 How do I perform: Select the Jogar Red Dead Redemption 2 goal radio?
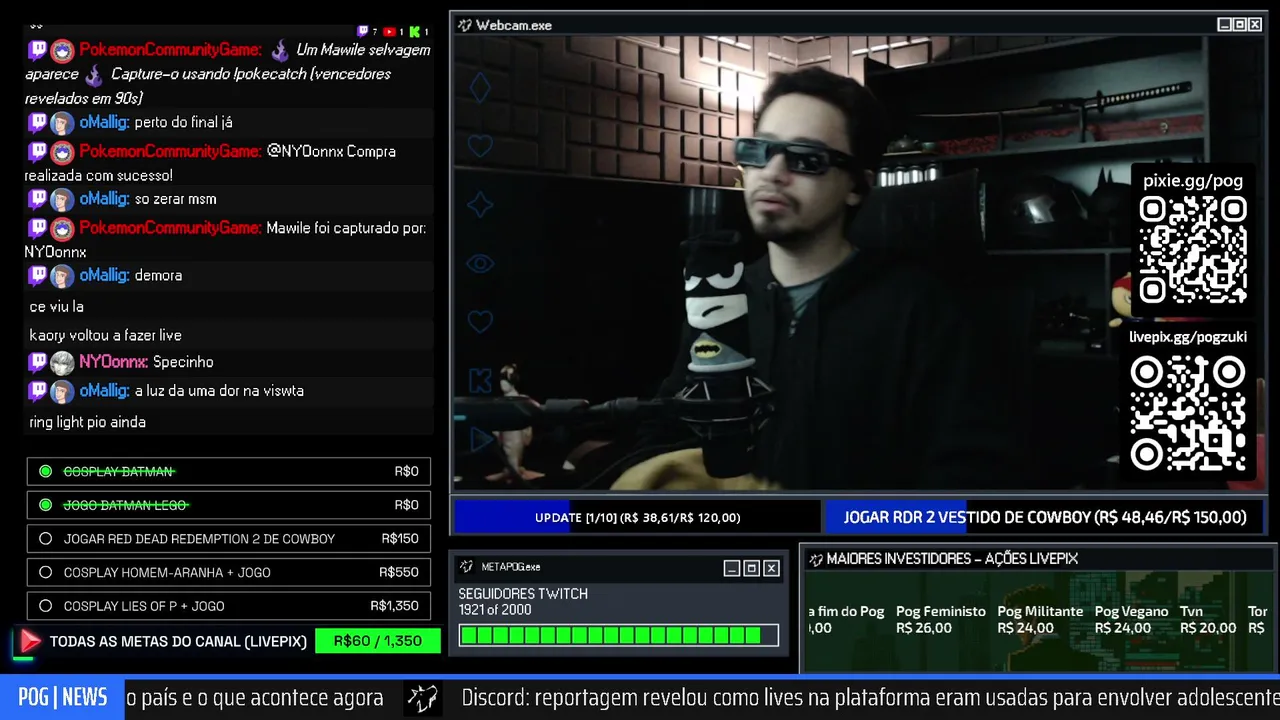click(45, 539)
